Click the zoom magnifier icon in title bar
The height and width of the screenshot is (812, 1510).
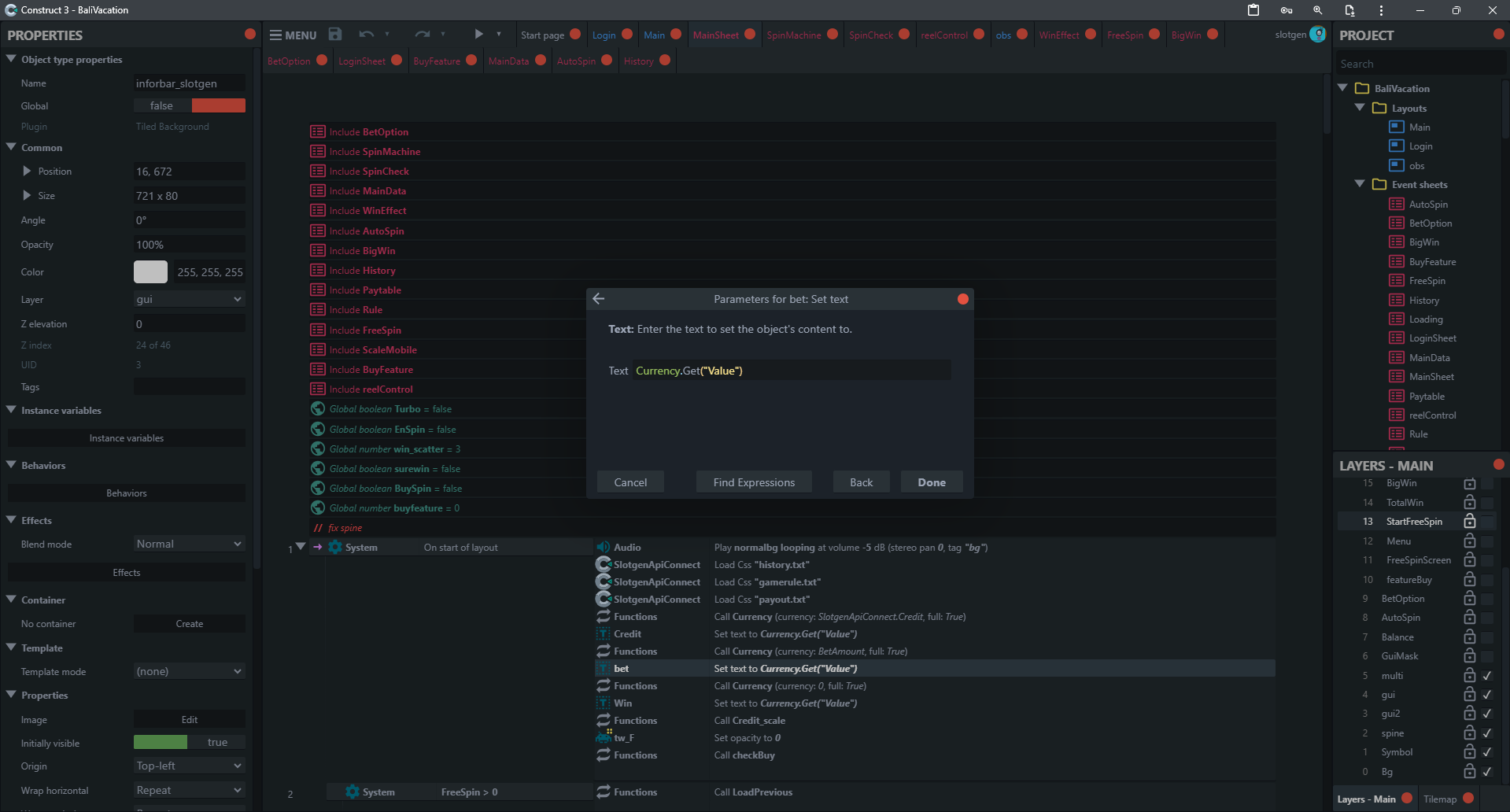(x=1318, y=10)
